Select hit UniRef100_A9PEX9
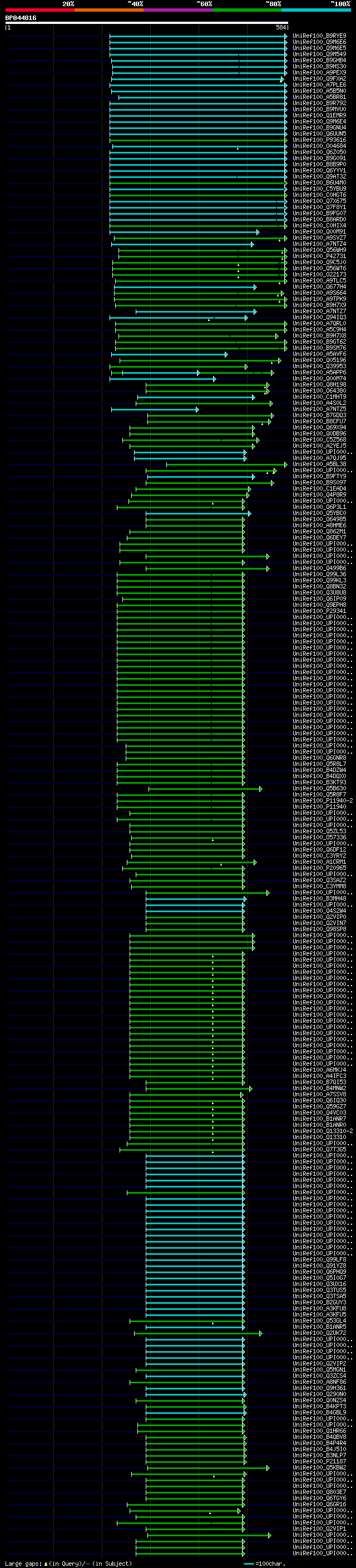The height and width of the screenshot is (1568, 356). [x=319, y=72]
